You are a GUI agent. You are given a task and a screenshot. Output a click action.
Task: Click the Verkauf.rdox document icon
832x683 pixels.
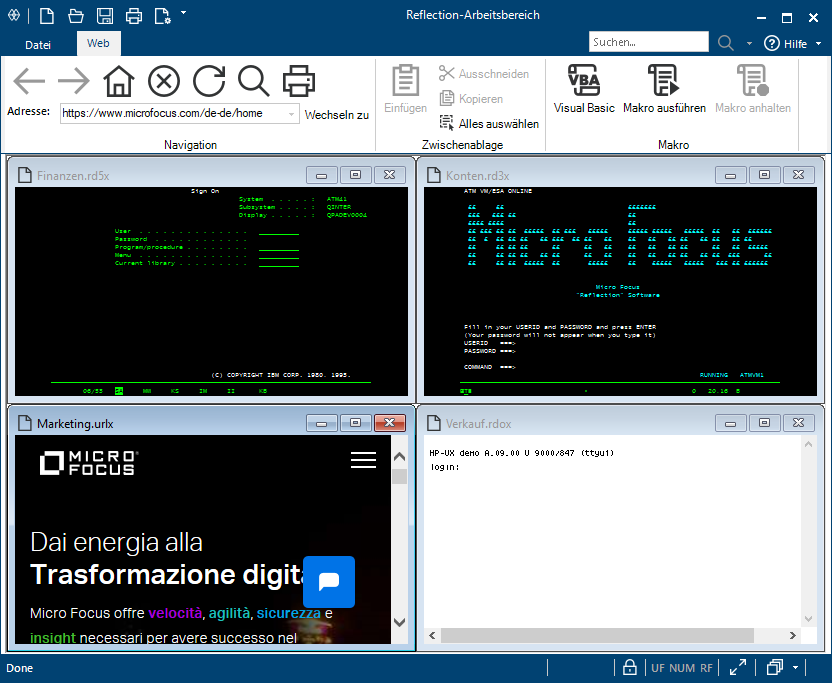pyautogui.click(x=434, y=423)
